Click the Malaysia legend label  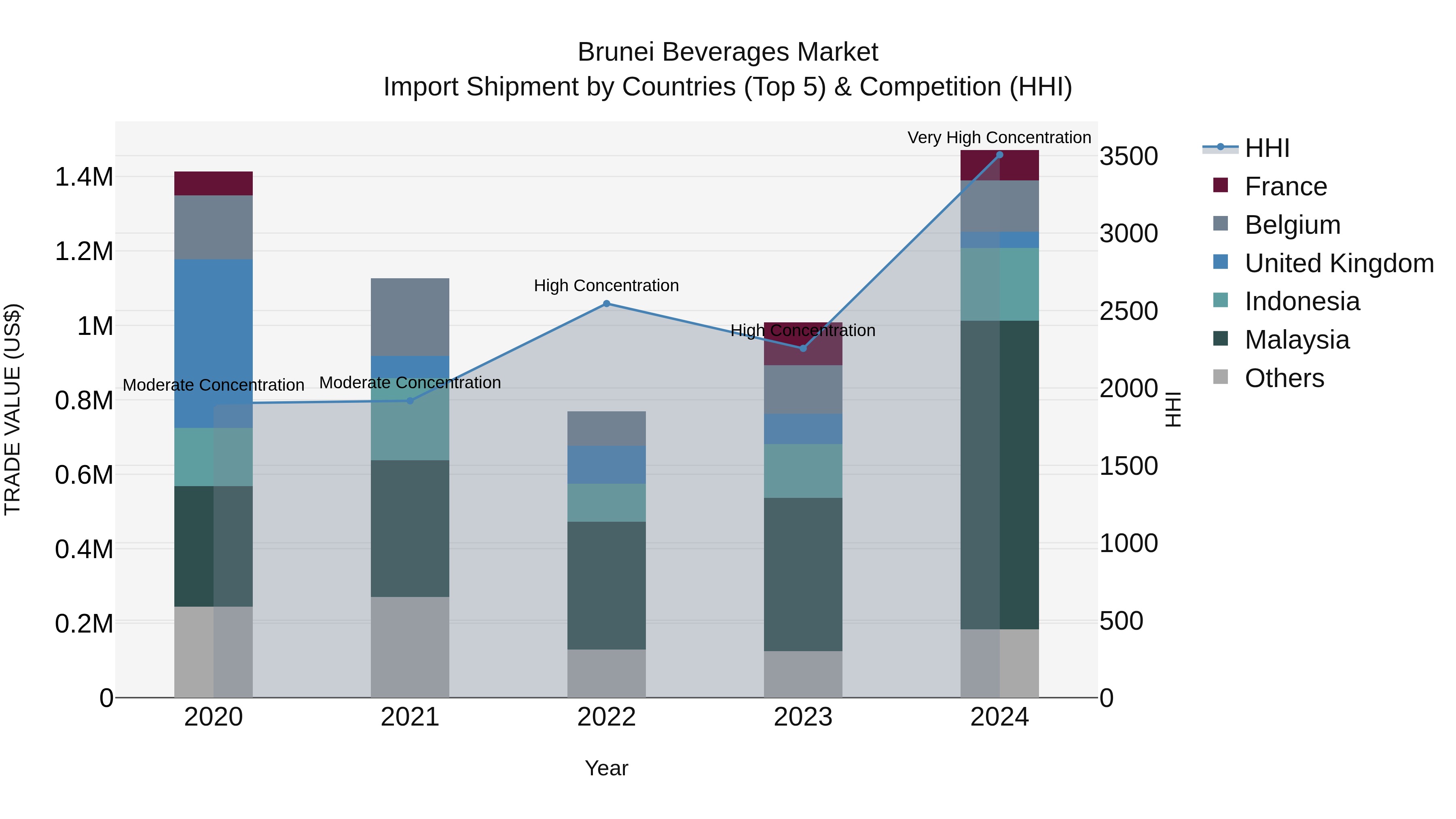click(x=1297, y=340)
